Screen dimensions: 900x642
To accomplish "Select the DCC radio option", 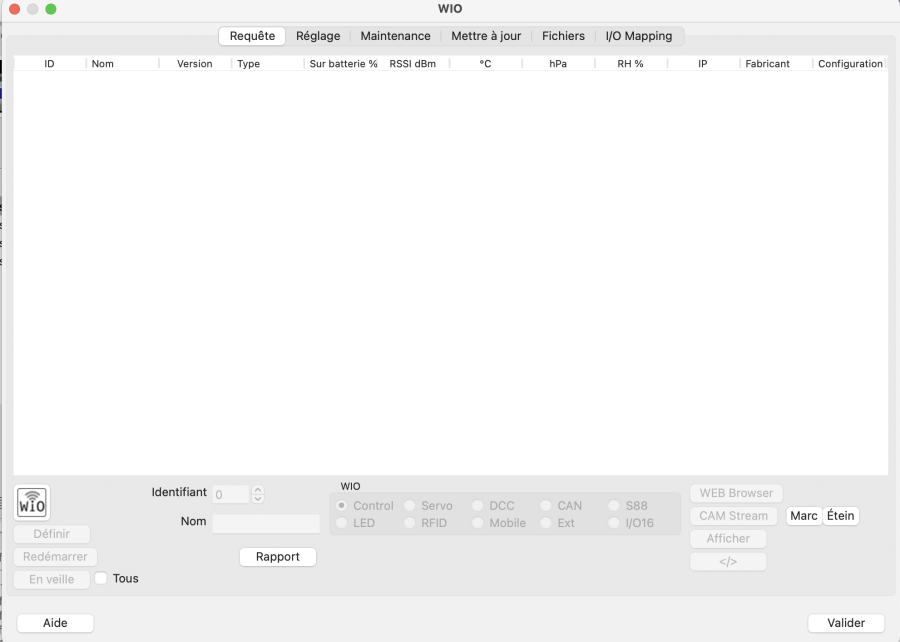I will (478, 506).
